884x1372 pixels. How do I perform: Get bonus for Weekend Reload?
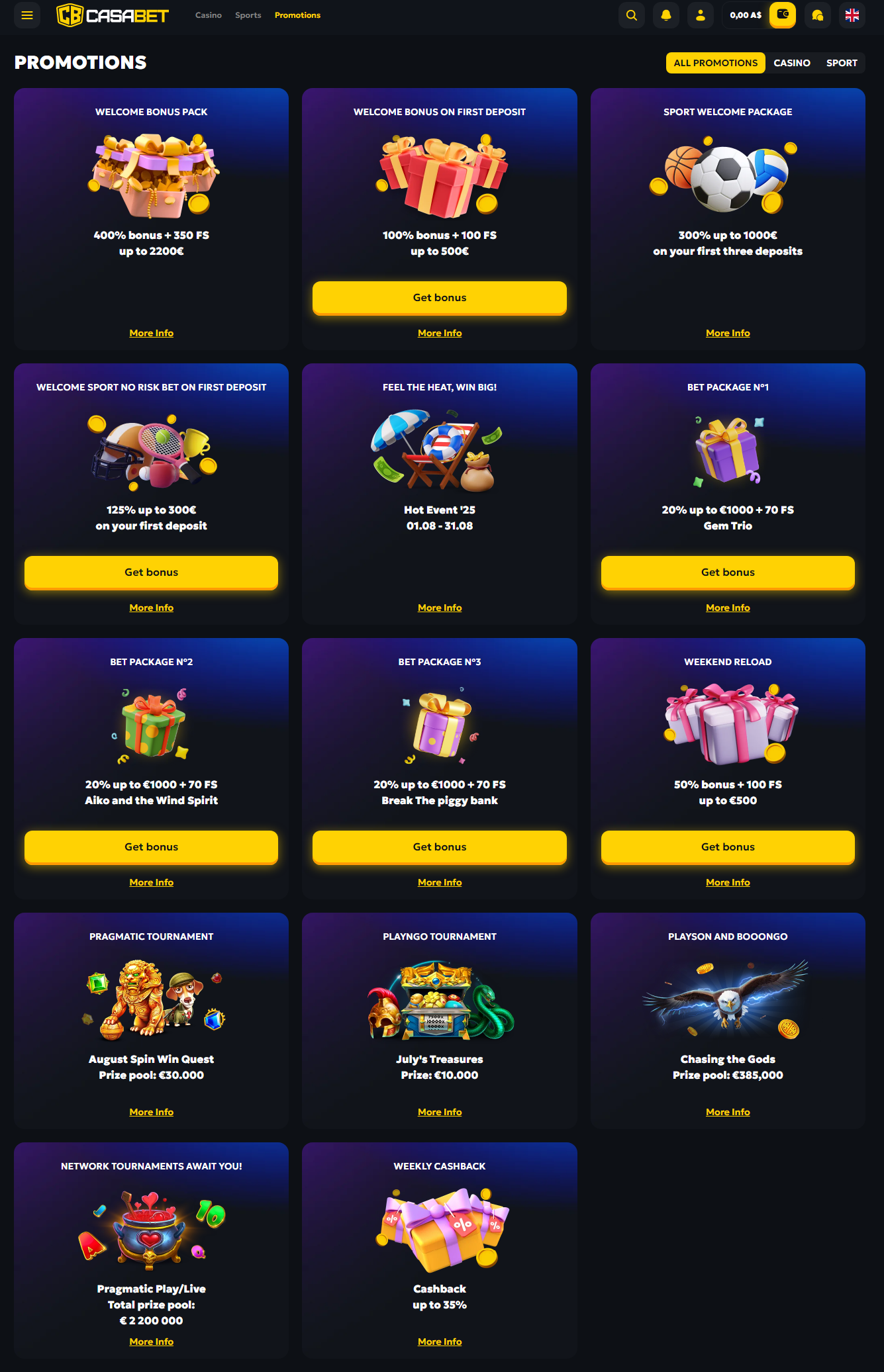point(728,847)
